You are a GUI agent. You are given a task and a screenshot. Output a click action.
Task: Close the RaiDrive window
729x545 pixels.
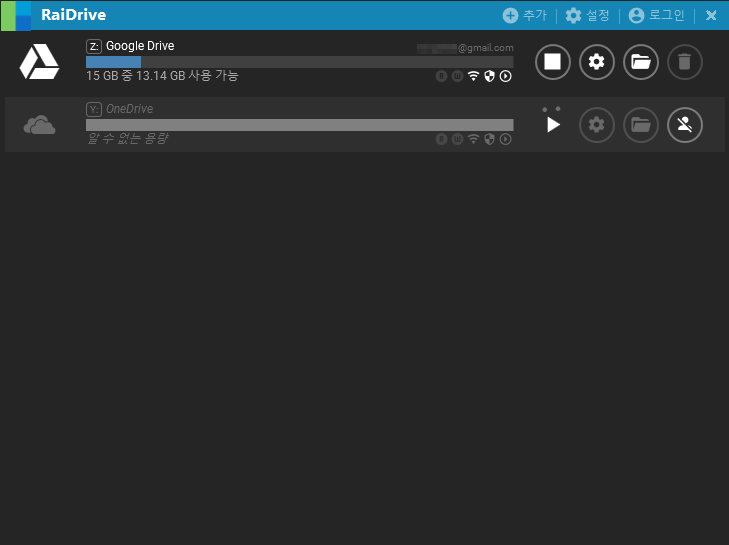point(711,15)
